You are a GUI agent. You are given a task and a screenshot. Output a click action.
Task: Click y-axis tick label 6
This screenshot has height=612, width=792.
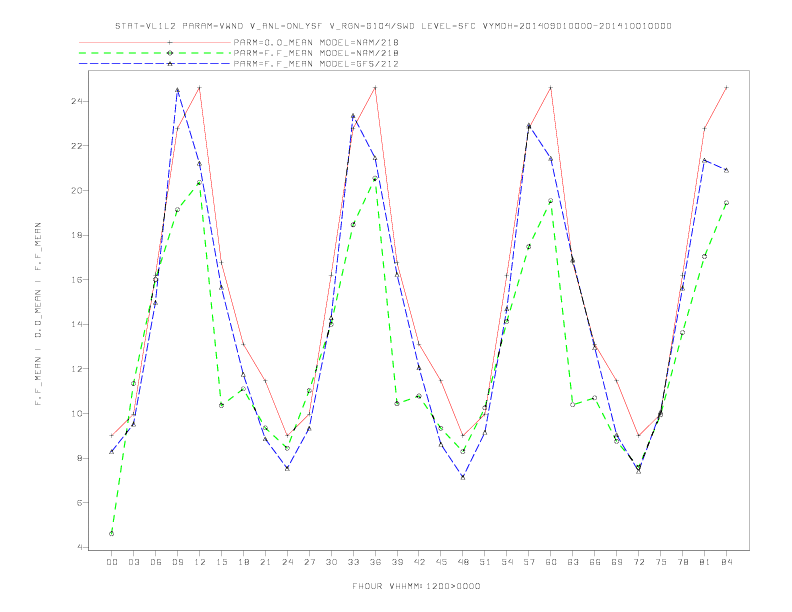79,502
